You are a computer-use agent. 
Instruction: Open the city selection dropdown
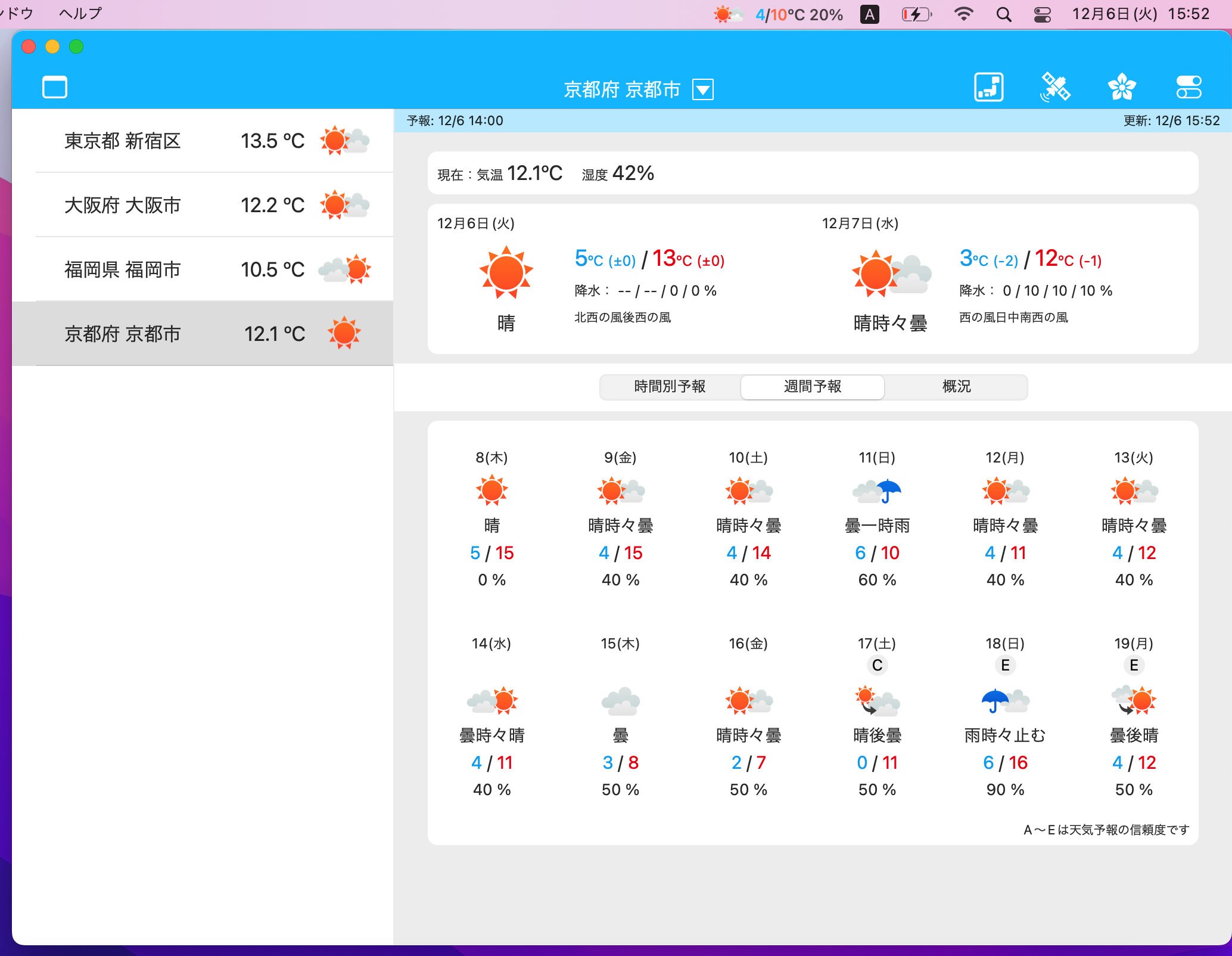click(x=704, y=89)
